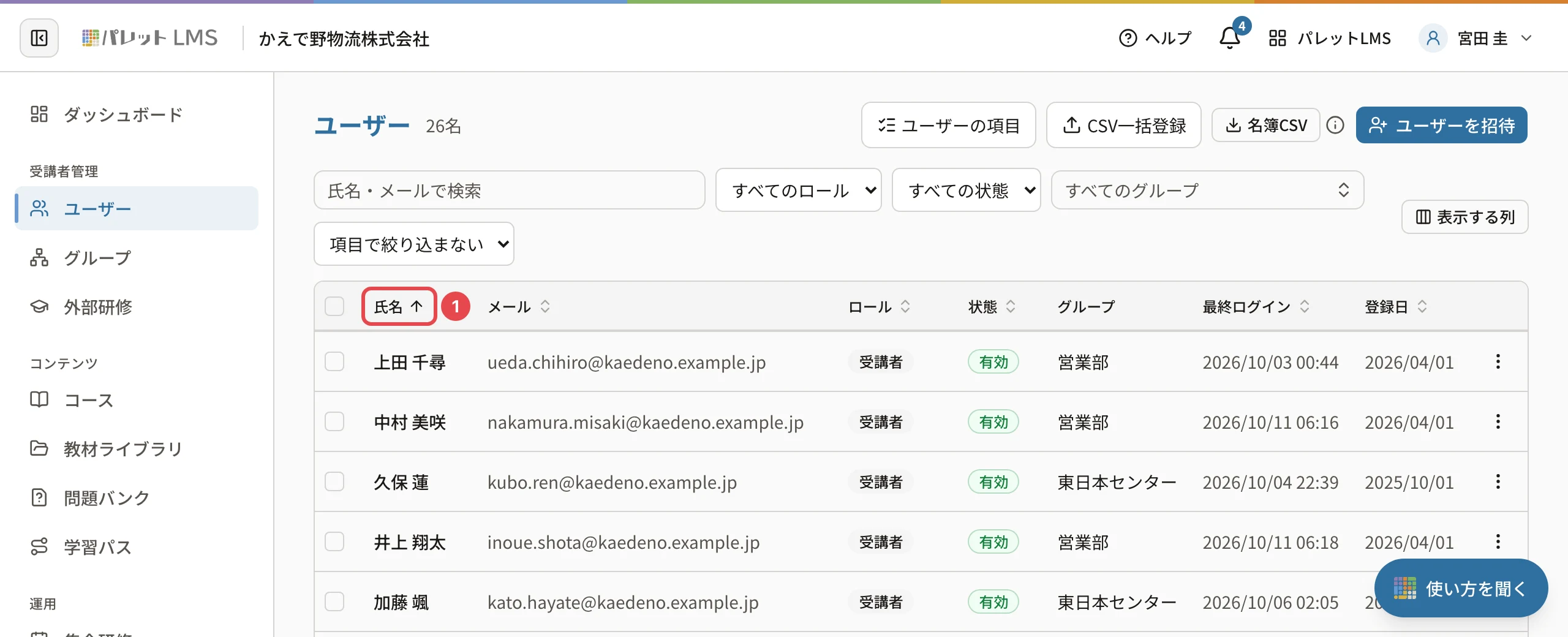
Task: Open notifications bell with 4 badge
Action: (x=1230, y=38)
